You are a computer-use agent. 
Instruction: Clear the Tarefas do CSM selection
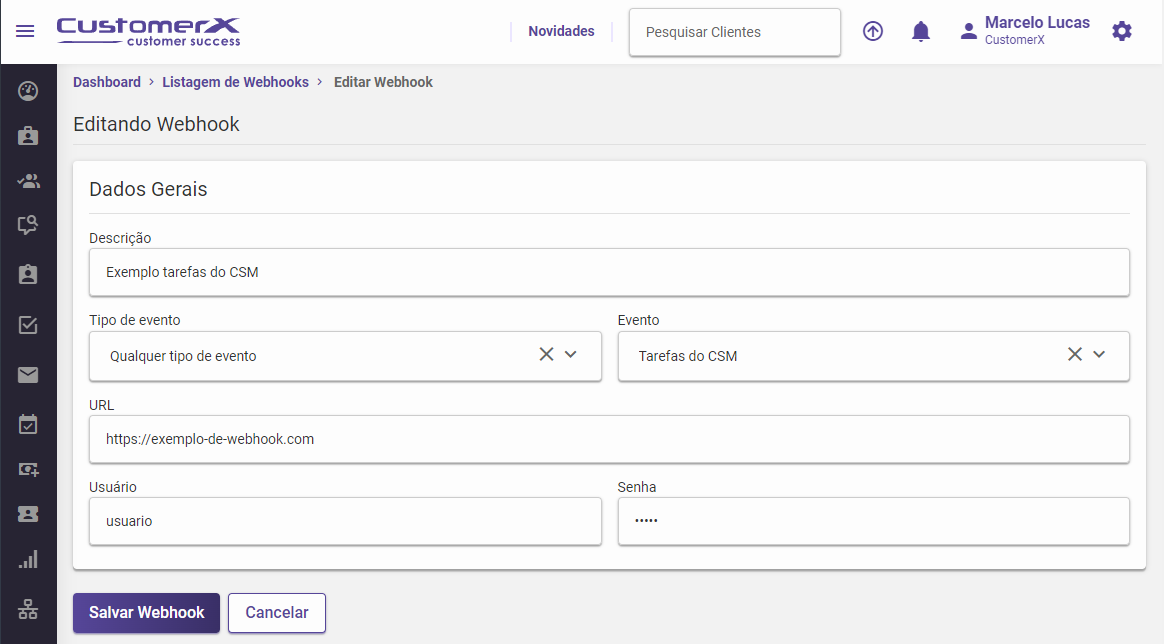click(x=1074, y=355)
